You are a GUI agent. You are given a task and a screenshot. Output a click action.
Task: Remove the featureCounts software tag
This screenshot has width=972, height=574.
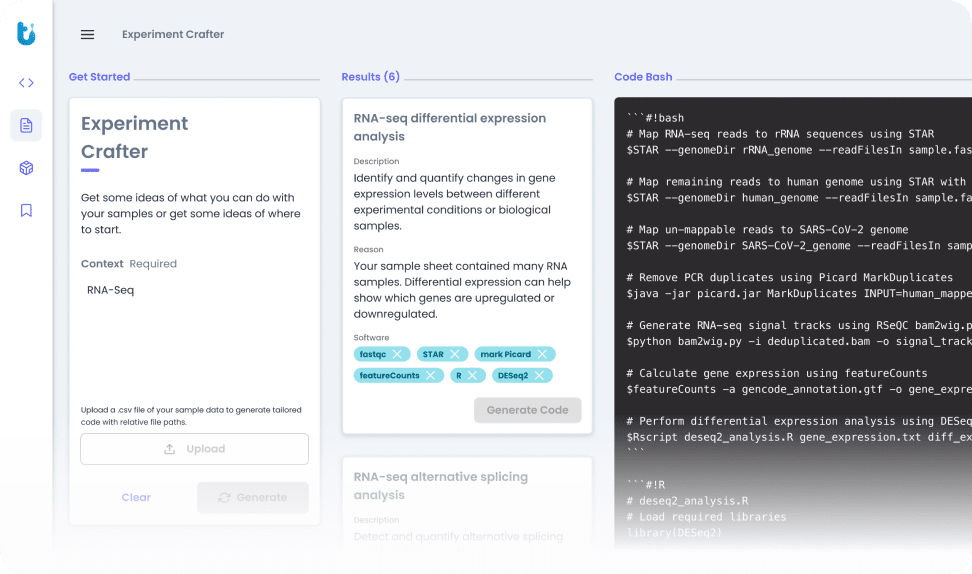pyautogui.click(x=430, y=376)
